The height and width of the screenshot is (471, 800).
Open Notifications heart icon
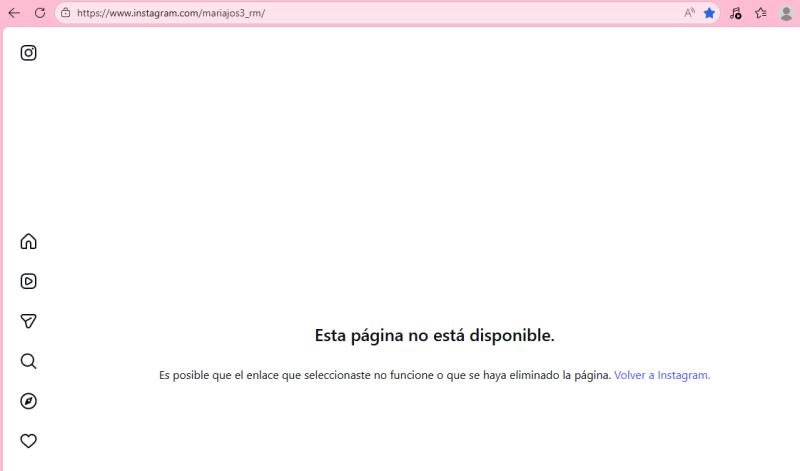click(x=29, y=441)
